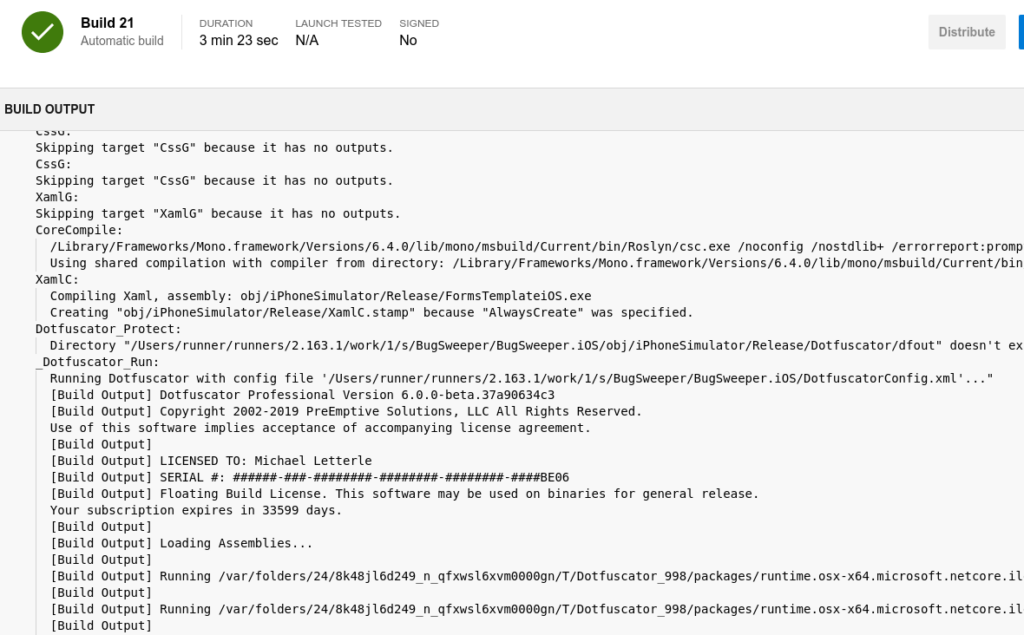Select the "Running Dotfuscator with config file" line
The image size is (1024, 635).
pos(521,378)
